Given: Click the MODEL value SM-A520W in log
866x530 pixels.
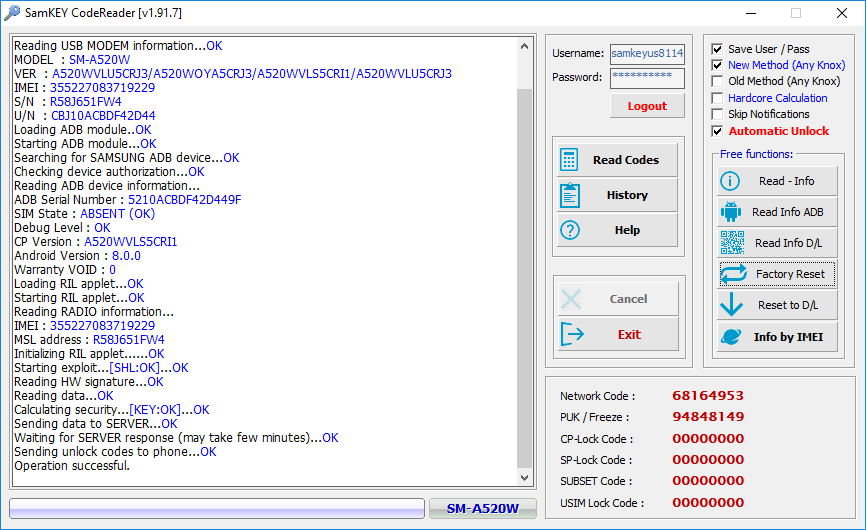Looking at the screenshot, I should (x=99, y=60).
